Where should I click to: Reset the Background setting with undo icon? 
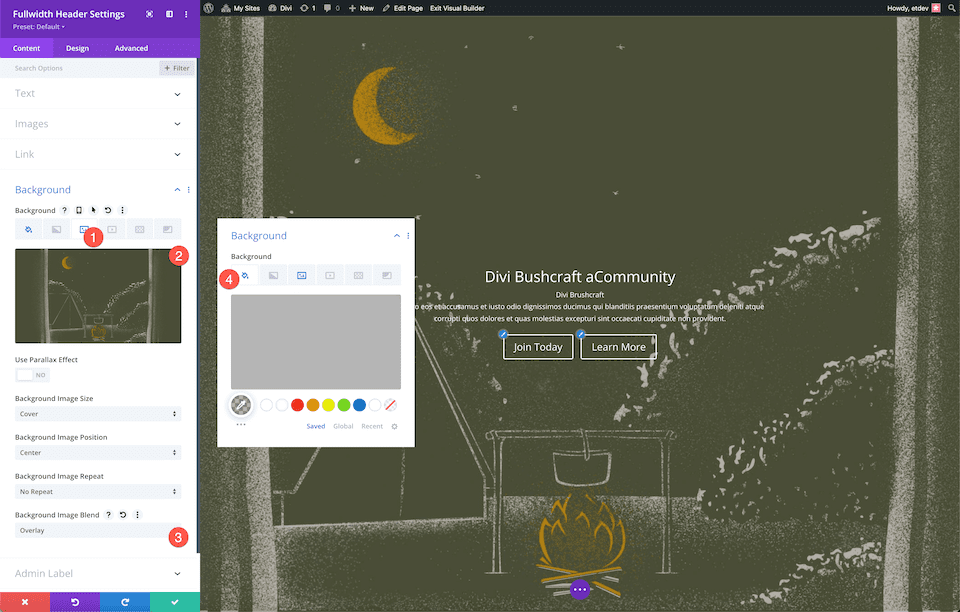pyautogui.click(x=107, y=211)
